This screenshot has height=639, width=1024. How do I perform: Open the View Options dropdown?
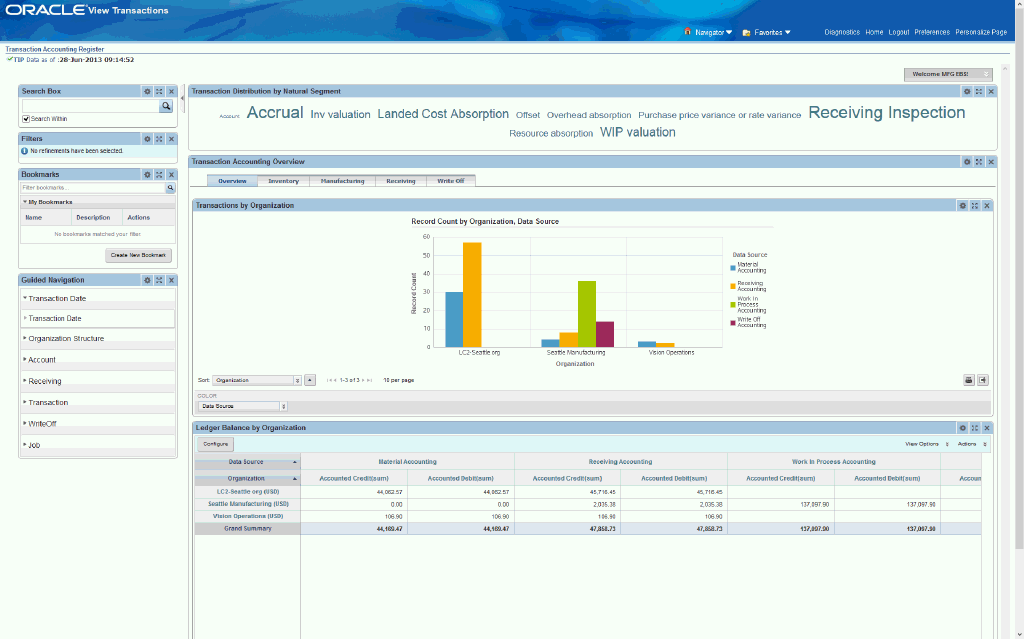pyautogui.click(x=927, y=444)
